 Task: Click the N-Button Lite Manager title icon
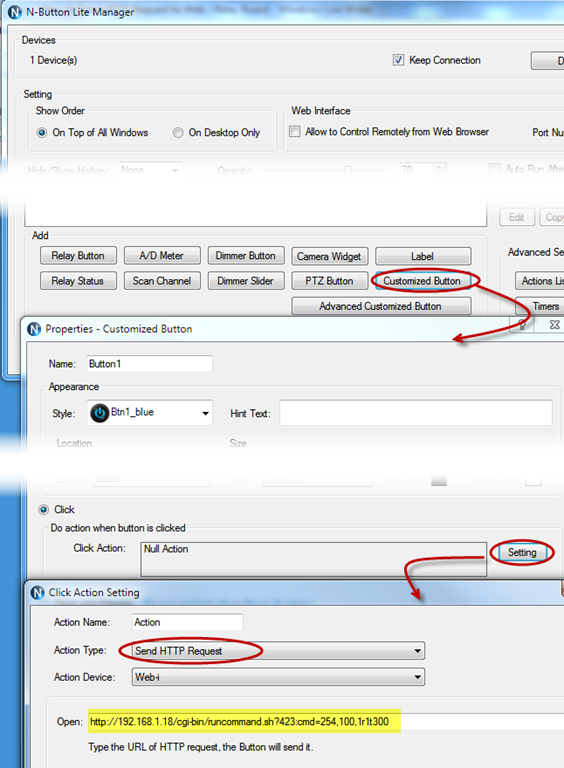click(14, 12)
